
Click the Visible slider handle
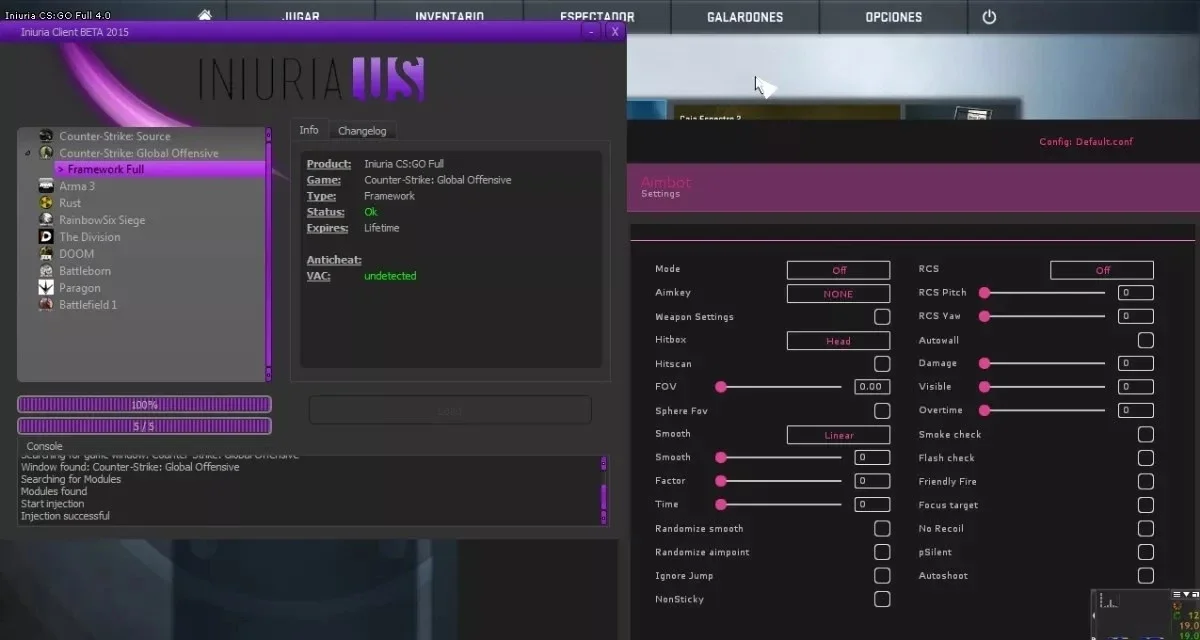point(984,387)
